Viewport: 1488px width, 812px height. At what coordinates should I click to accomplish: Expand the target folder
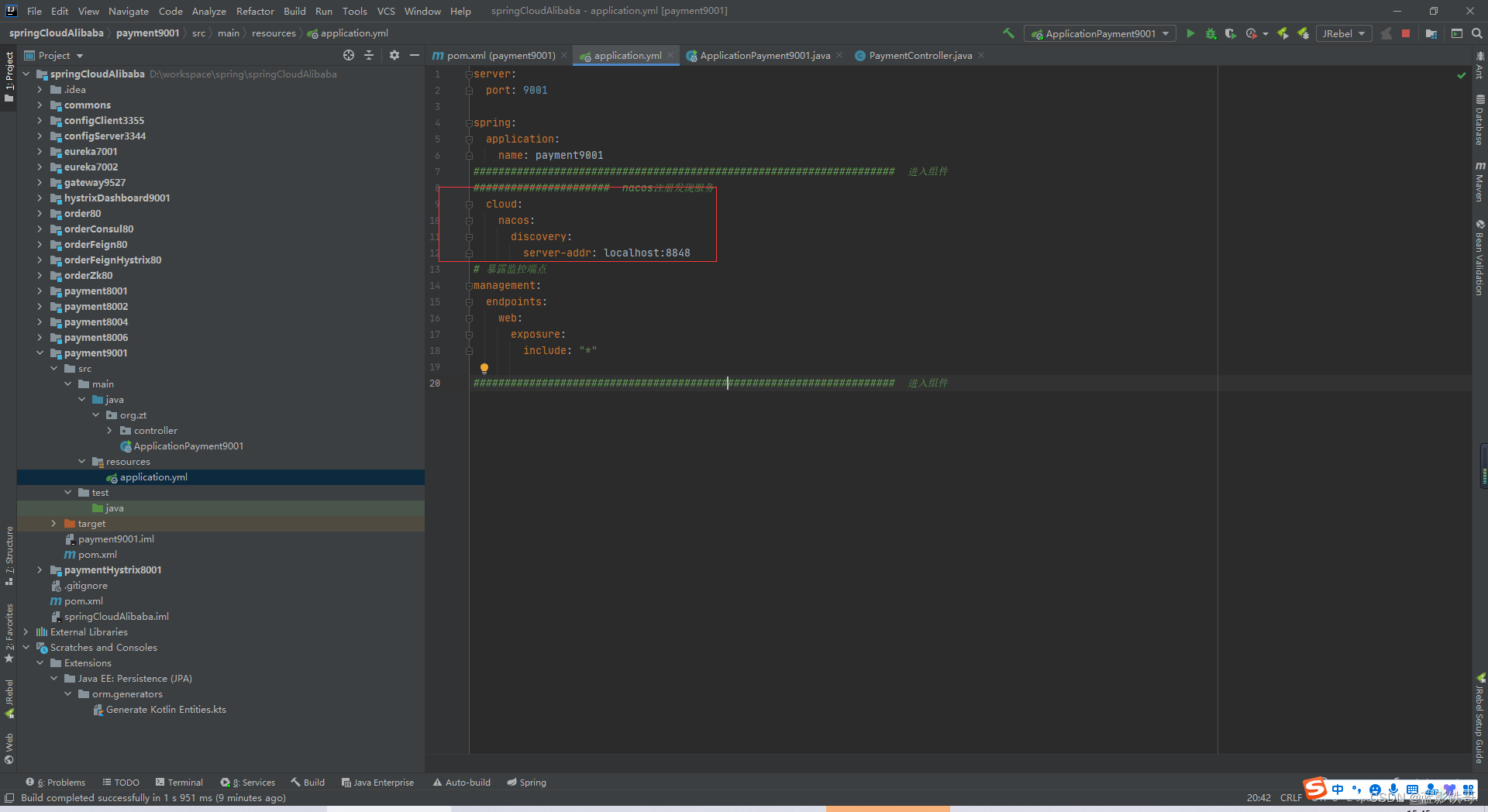(53, 524)
